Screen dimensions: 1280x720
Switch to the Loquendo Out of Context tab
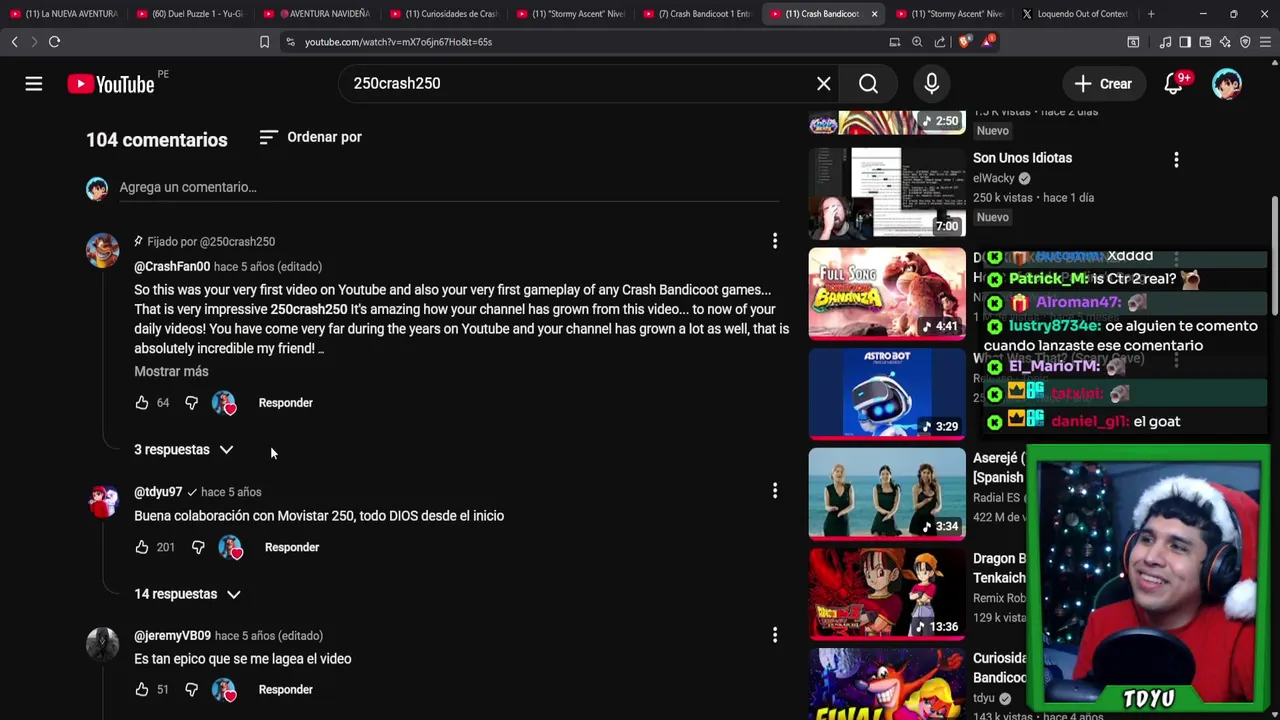(1075, 14)
